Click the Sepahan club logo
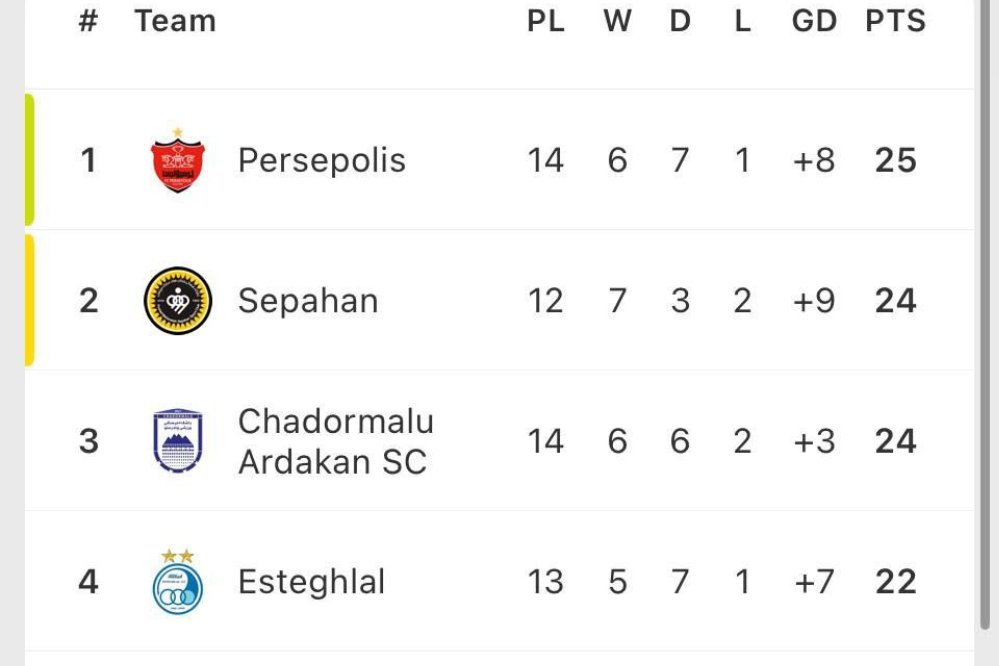This screenshot has width=999, height=666. point(178,301)
